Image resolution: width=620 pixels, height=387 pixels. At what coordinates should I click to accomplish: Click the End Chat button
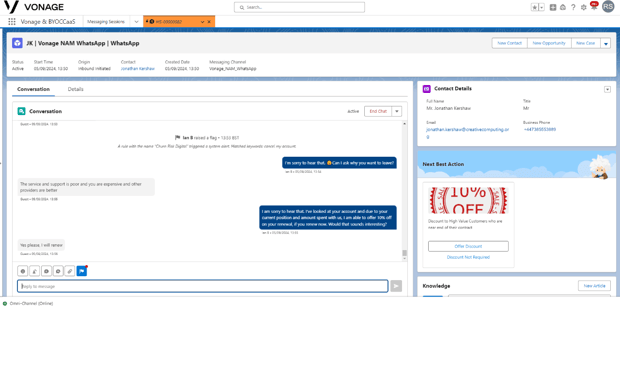click(378, 111)
